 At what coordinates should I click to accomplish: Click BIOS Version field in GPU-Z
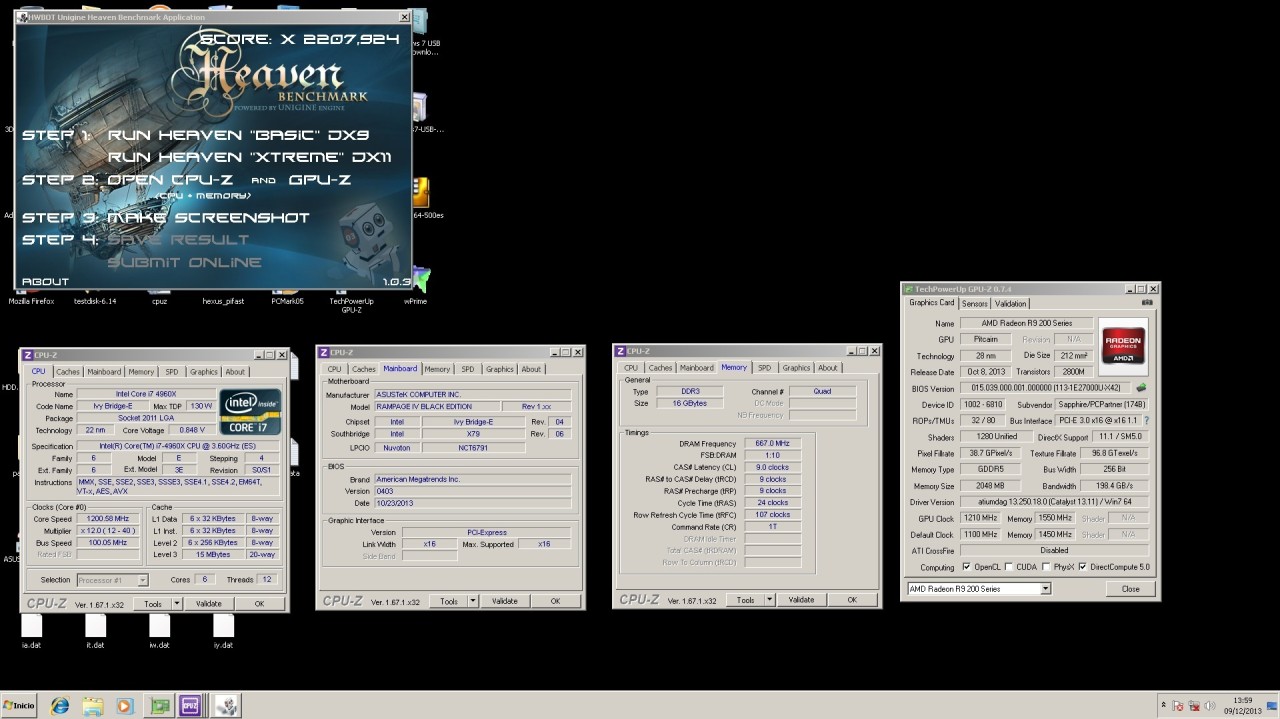click(x=1046, y=388)
